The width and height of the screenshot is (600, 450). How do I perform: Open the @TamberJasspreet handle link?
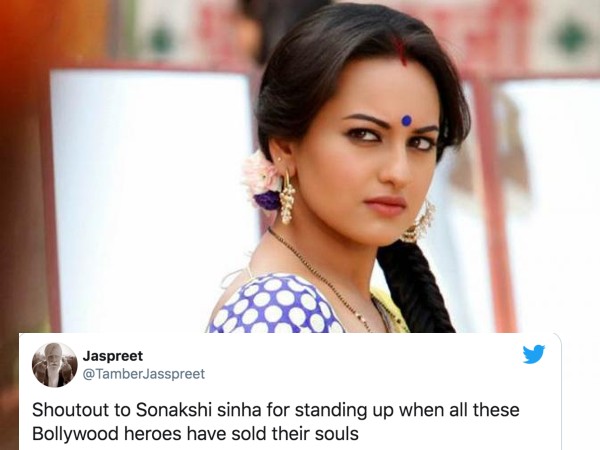pos(144,374)
